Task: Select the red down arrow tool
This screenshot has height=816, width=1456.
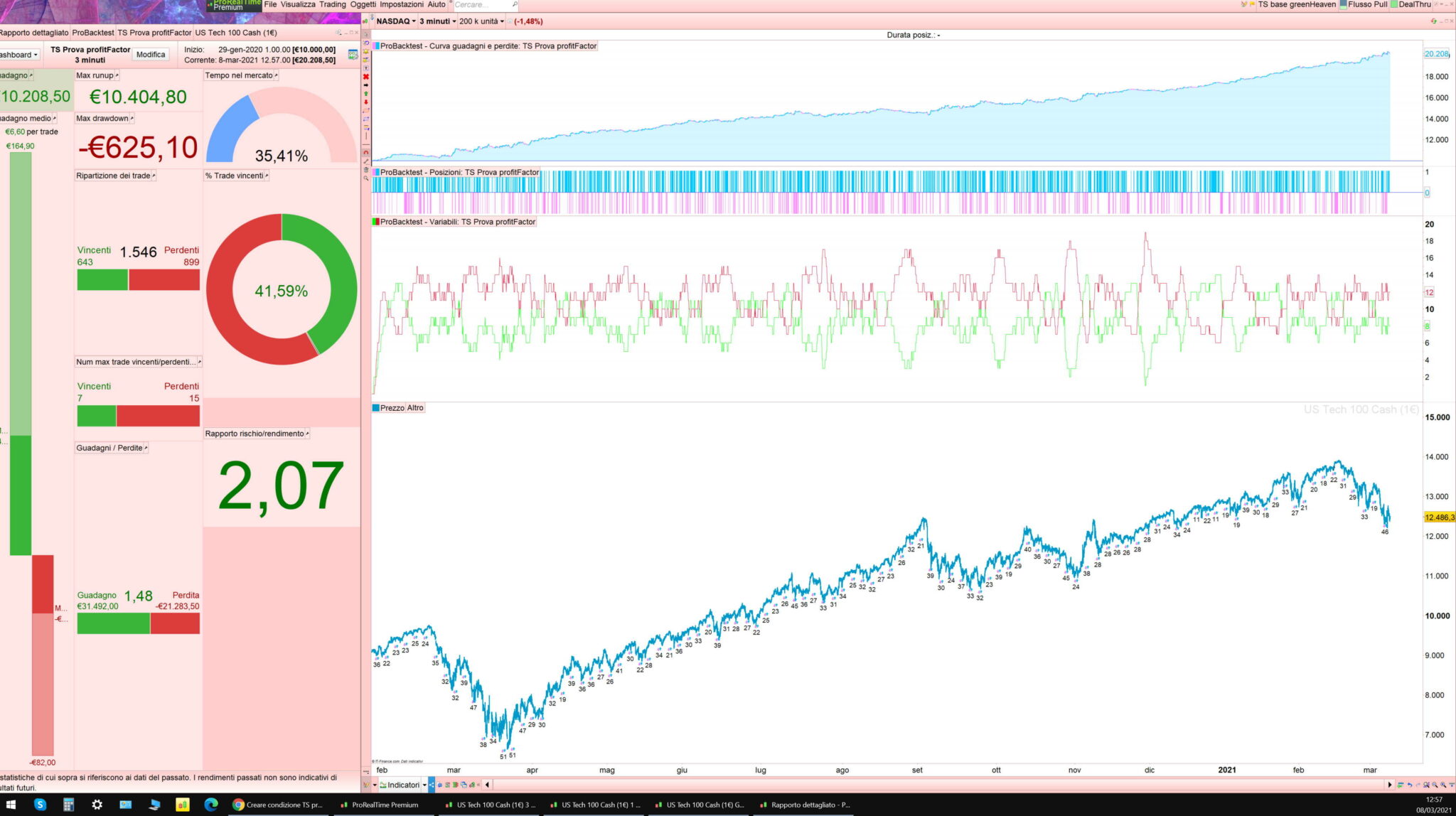Action: (366, 102)
